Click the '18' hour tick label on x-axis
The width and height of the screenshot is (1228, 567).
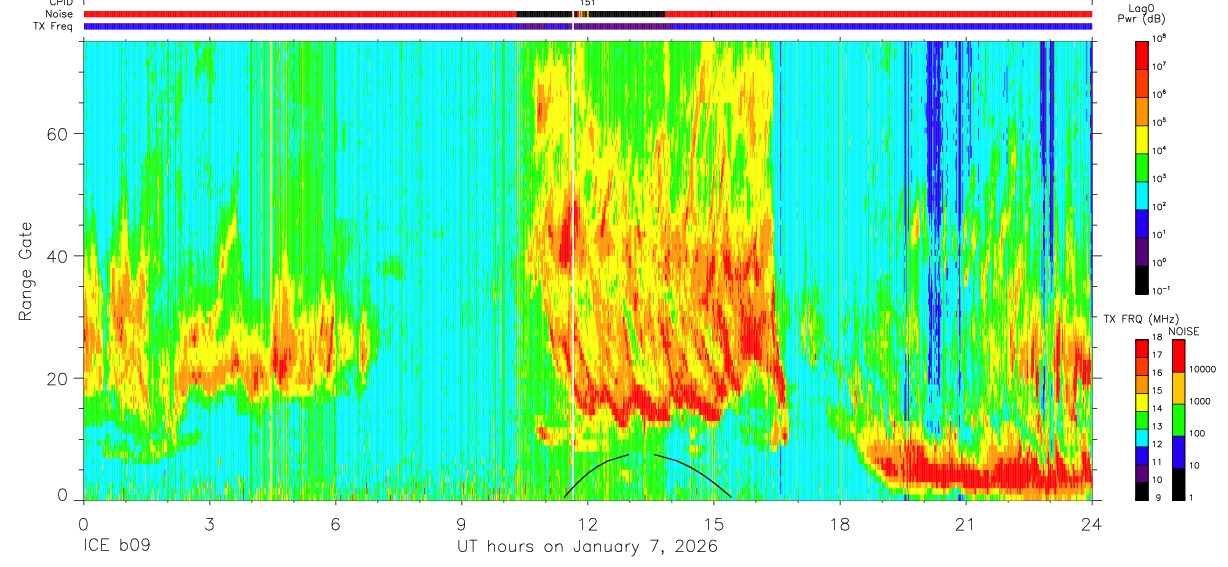click(x=840, y=524)
